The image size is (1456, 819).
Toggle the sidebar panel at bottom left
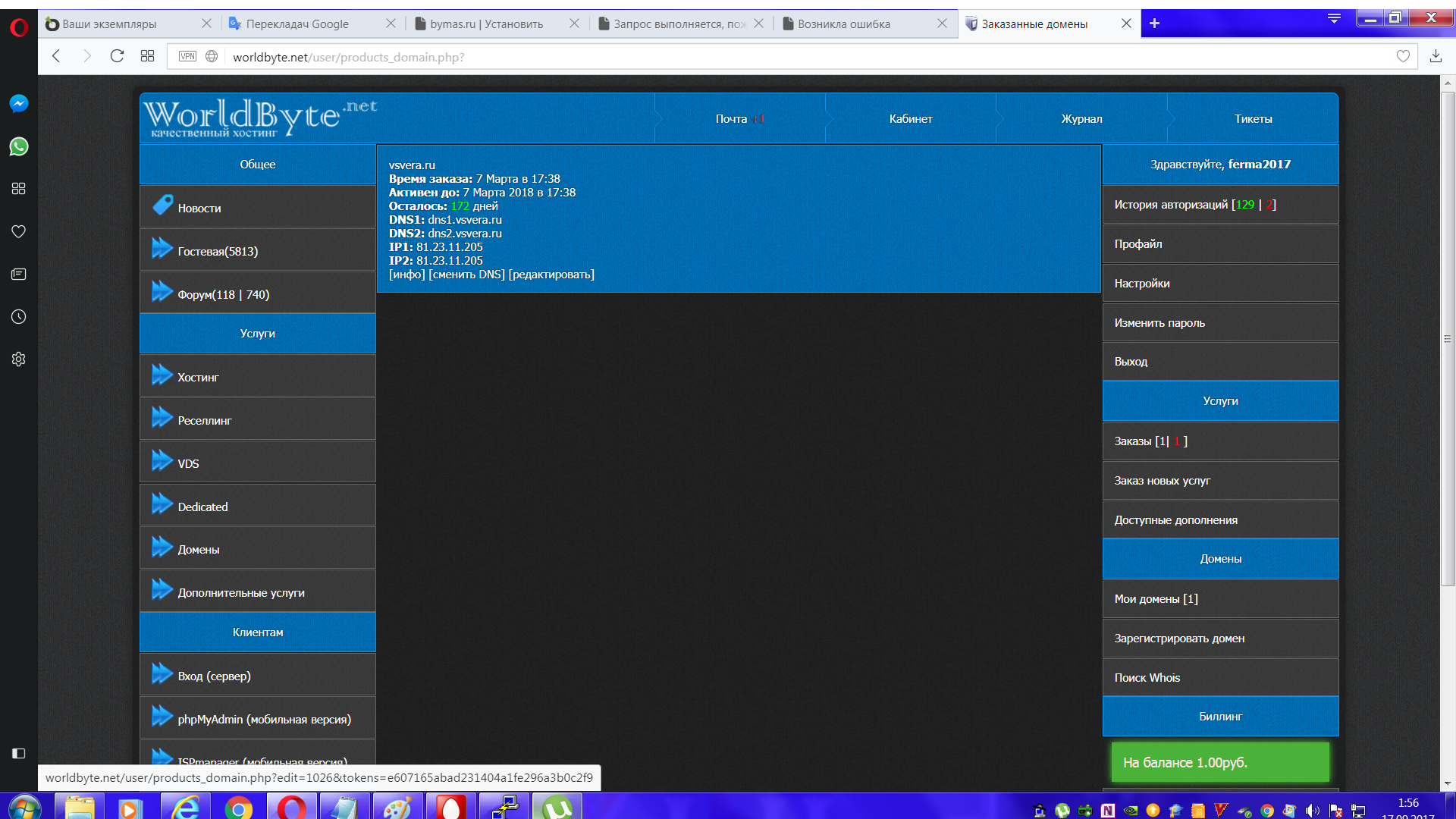pos(19,753)
